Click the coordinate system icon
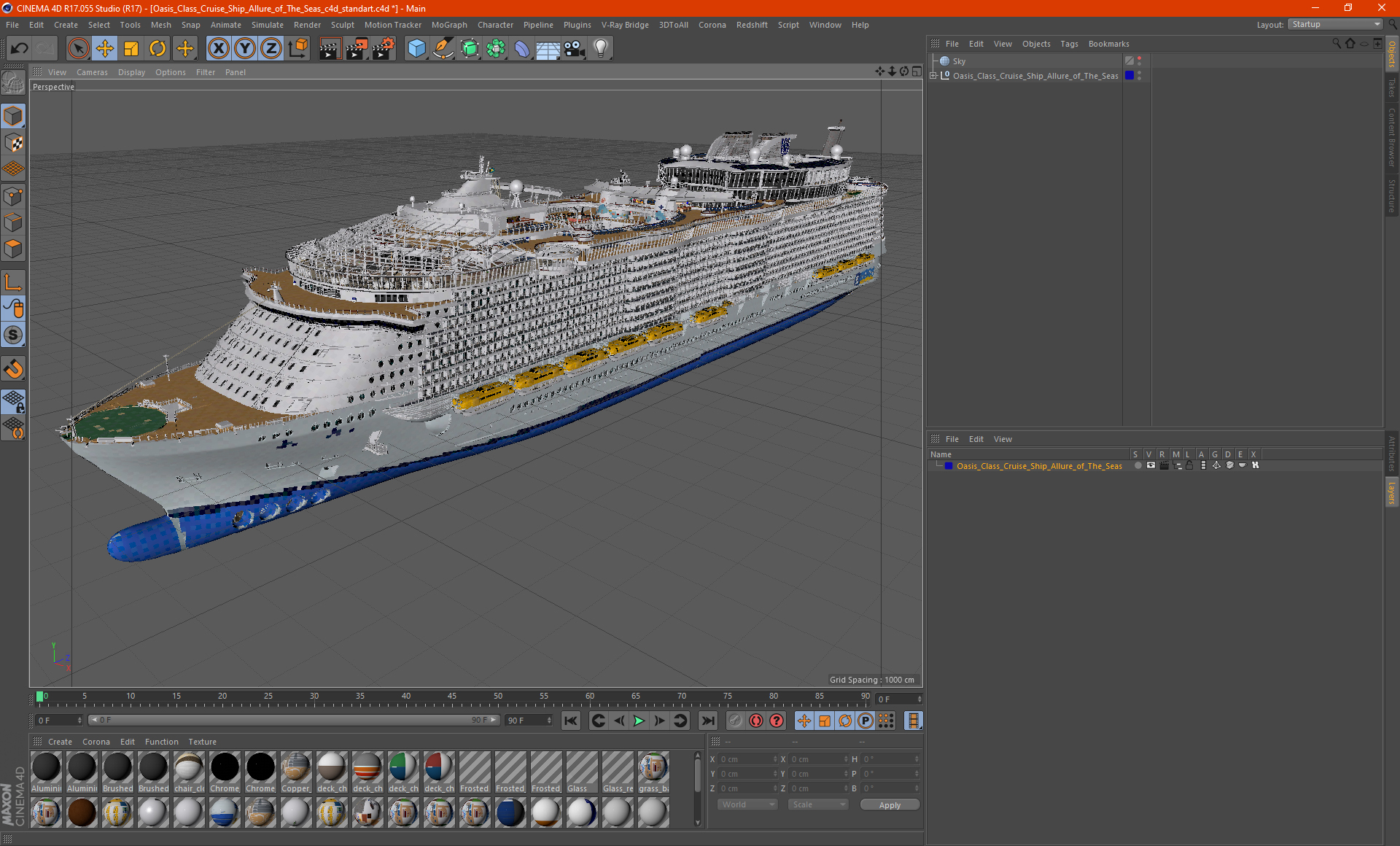 [x=298, y=49]
